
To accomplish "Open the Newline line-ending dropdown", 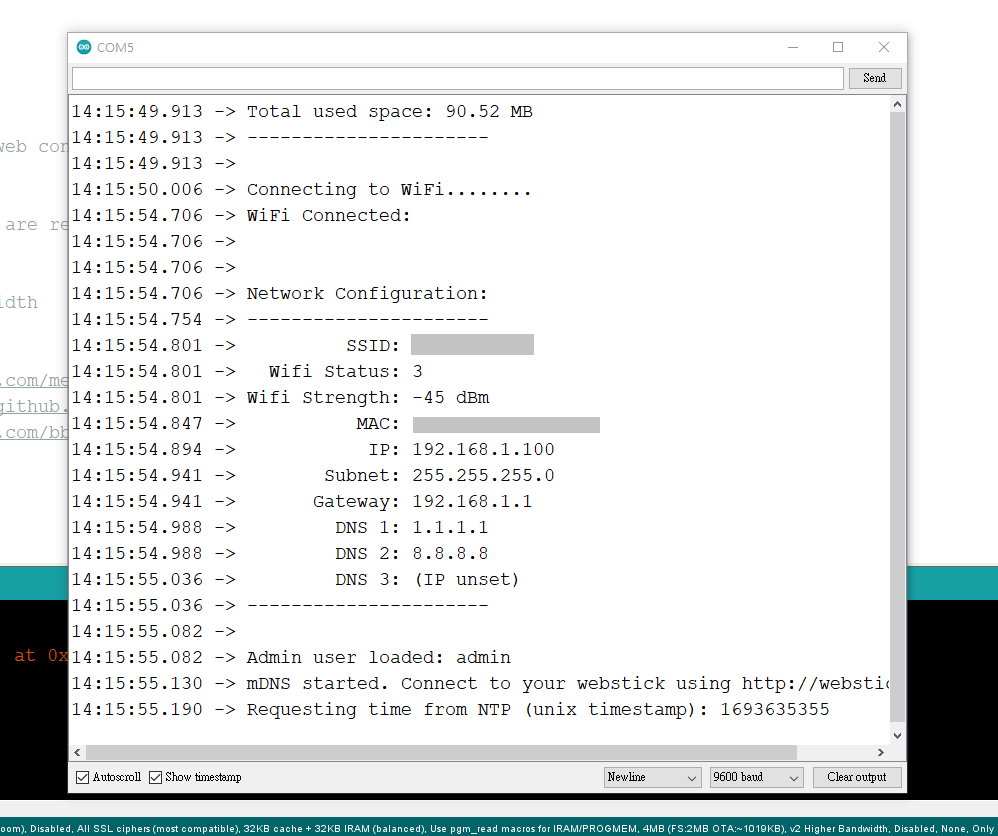I will 652,777.
